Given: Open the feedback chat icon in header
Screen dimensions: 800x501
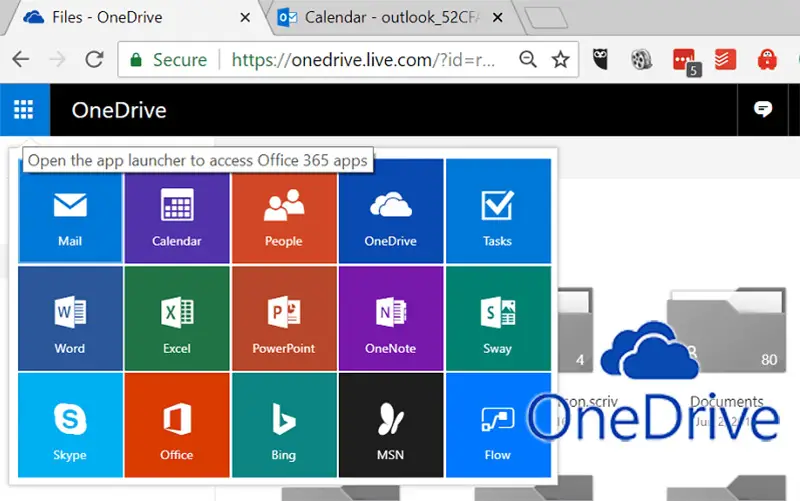Looking at the screenshot, I should pyautogui.click(x=763, y=109).
